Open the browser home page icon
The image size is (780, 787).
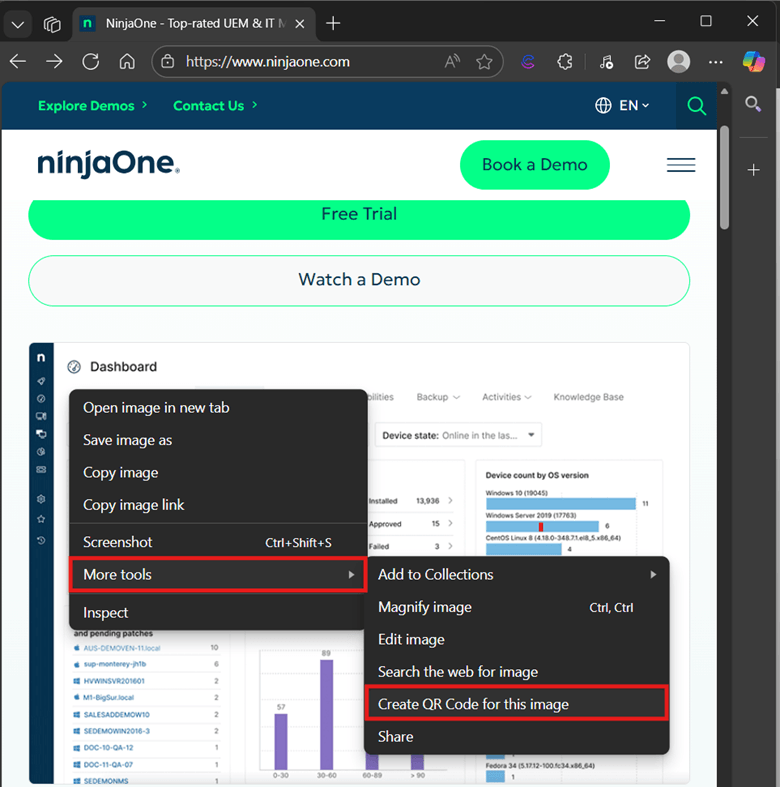tap(127, 62)
